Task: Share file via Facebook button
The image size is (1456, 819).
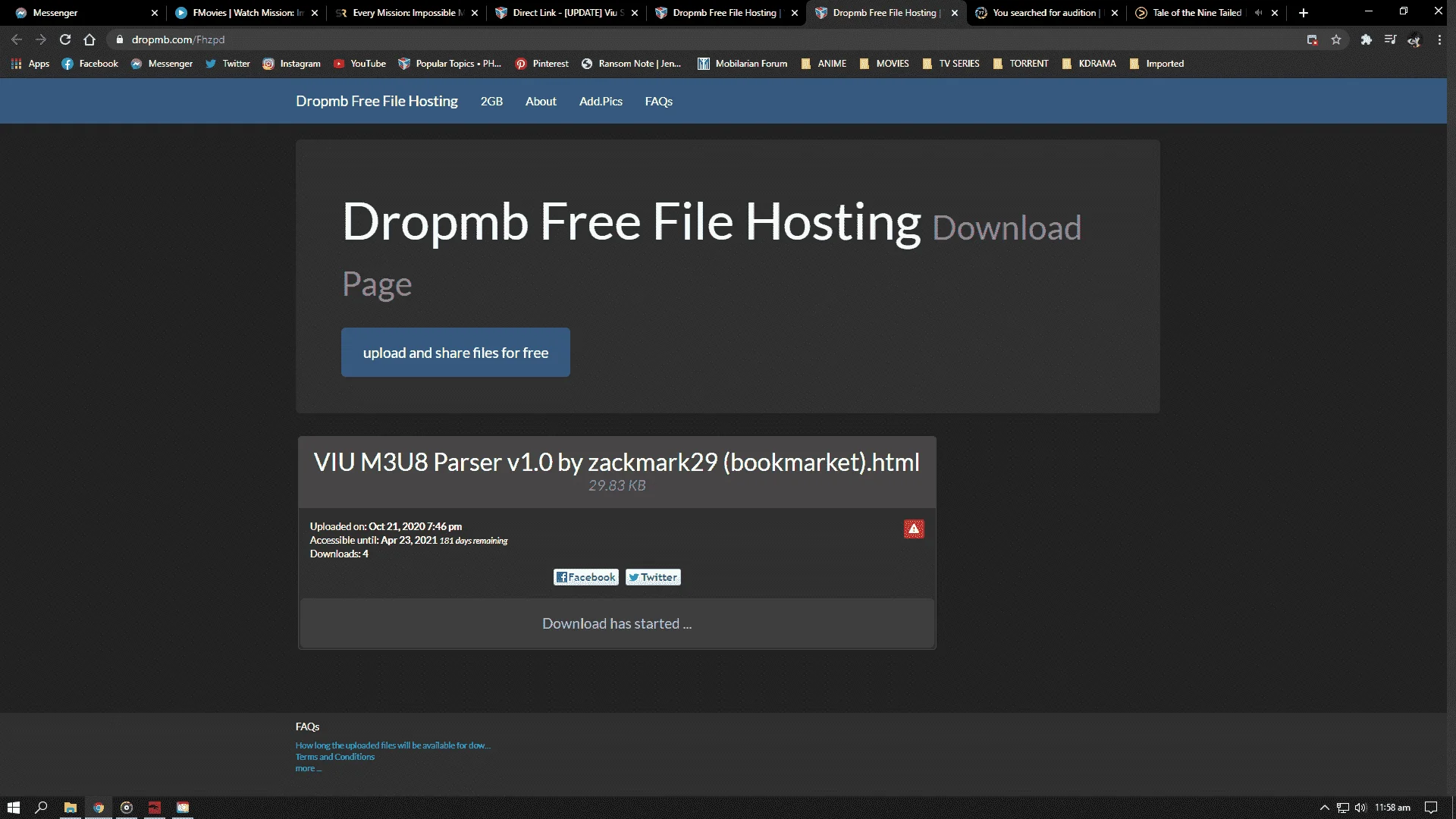Action: 586,577
